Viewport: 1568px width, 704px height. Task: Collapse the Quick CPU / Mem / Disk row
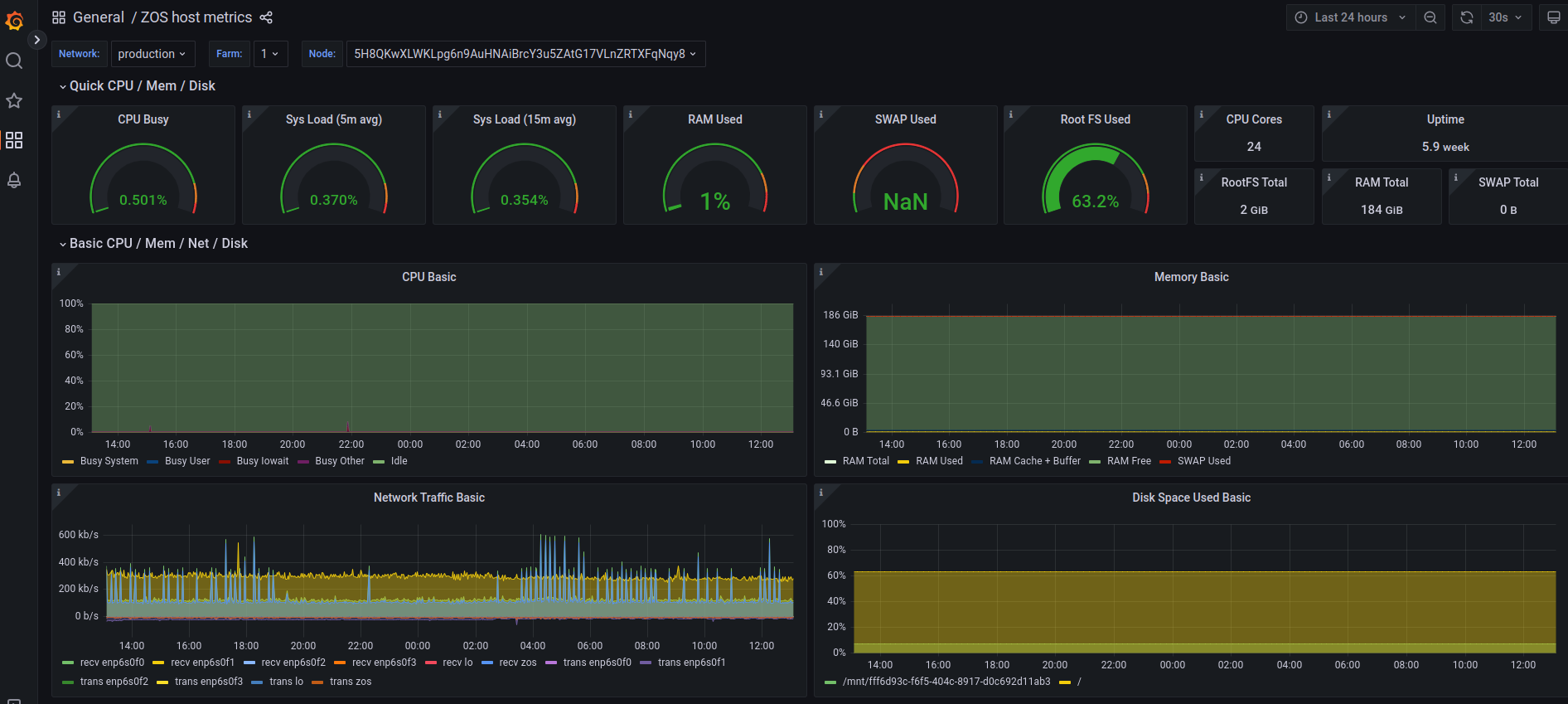(x=142, y=86)
